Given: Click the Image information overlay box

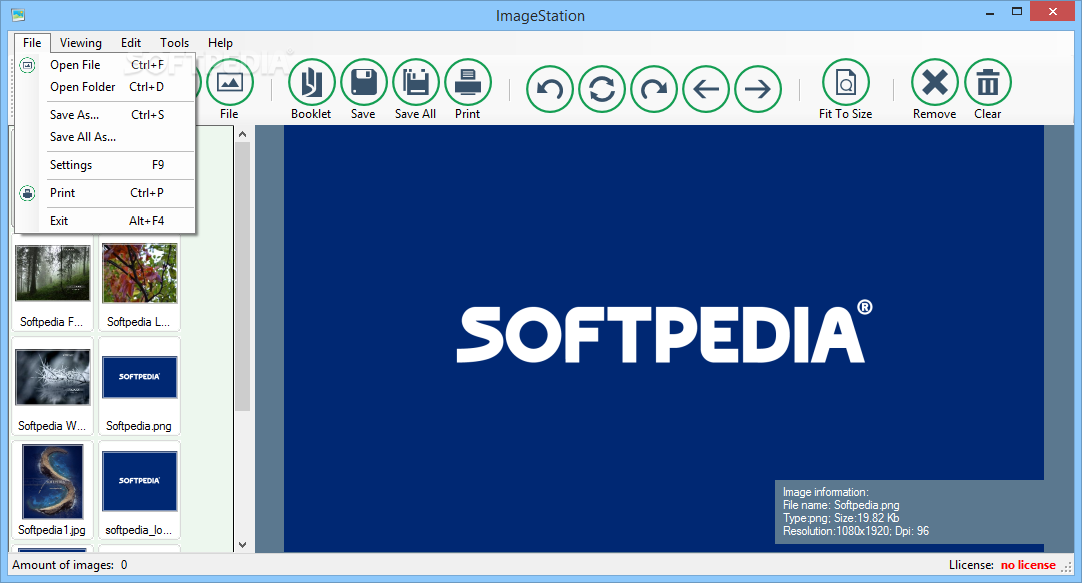Looking at the screenshot, I should [x=909, y=511].
